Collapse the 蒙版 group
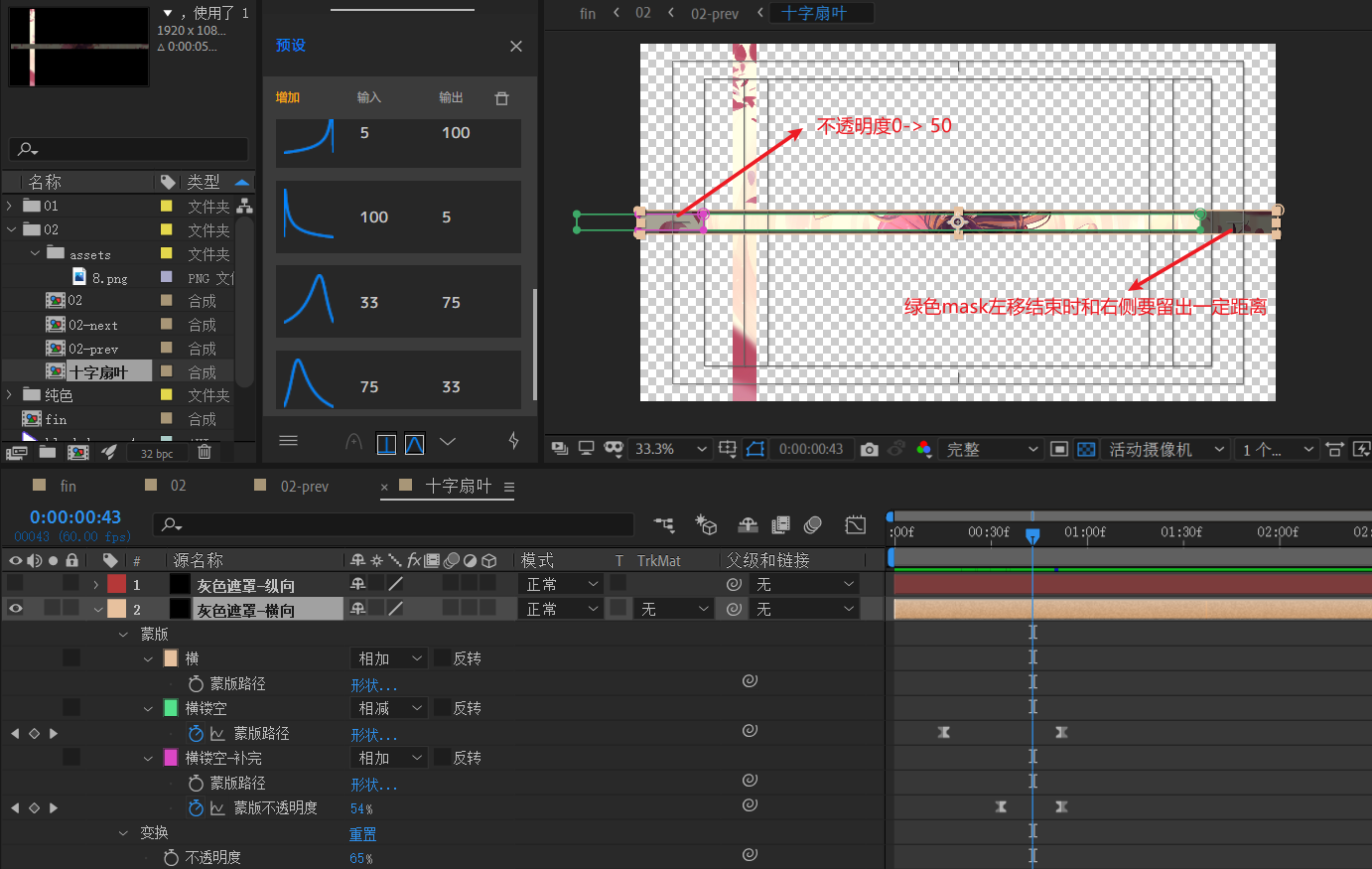This screenshot has width=1372, height=869. (123, 634)
